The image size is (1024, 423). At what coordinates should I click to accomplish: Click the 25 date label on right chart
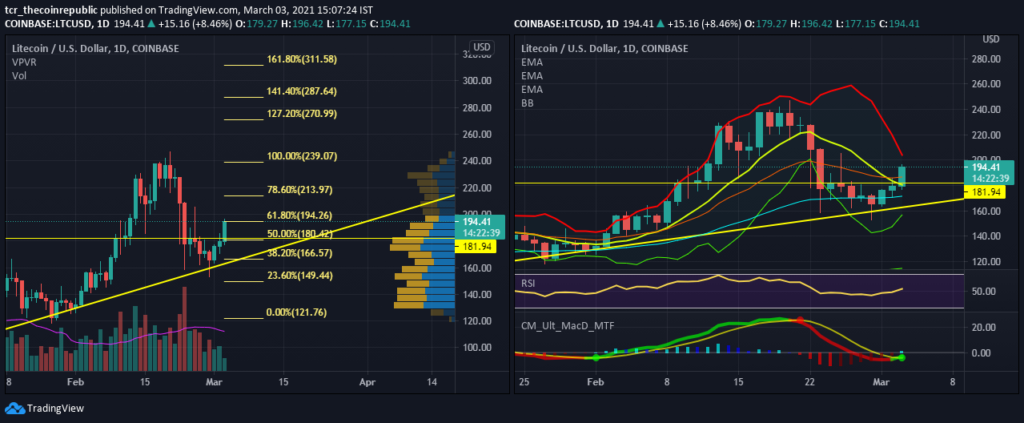pos(522,381)
